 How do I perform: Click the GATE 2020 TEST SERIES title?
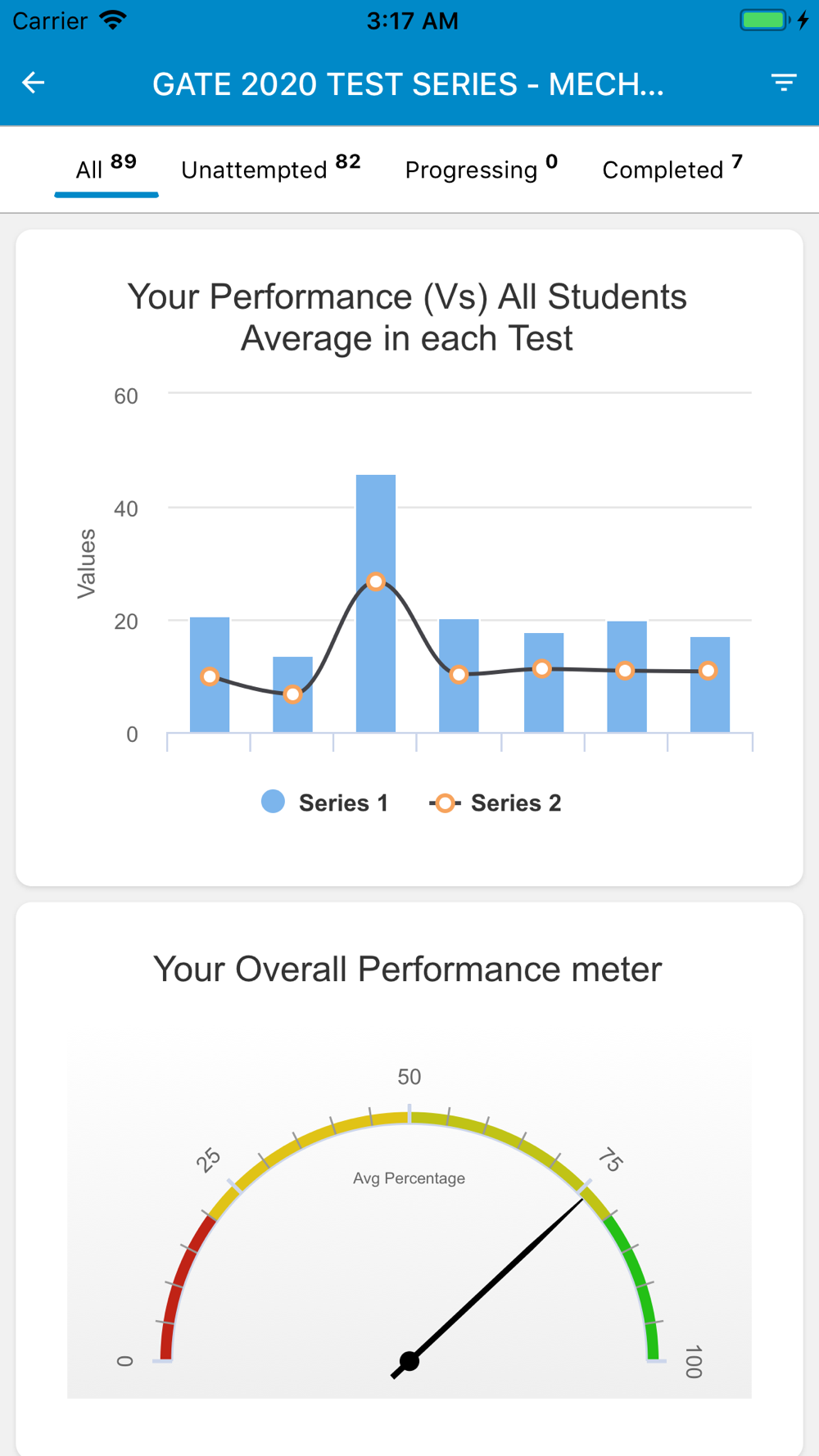[x=408, y=84]
